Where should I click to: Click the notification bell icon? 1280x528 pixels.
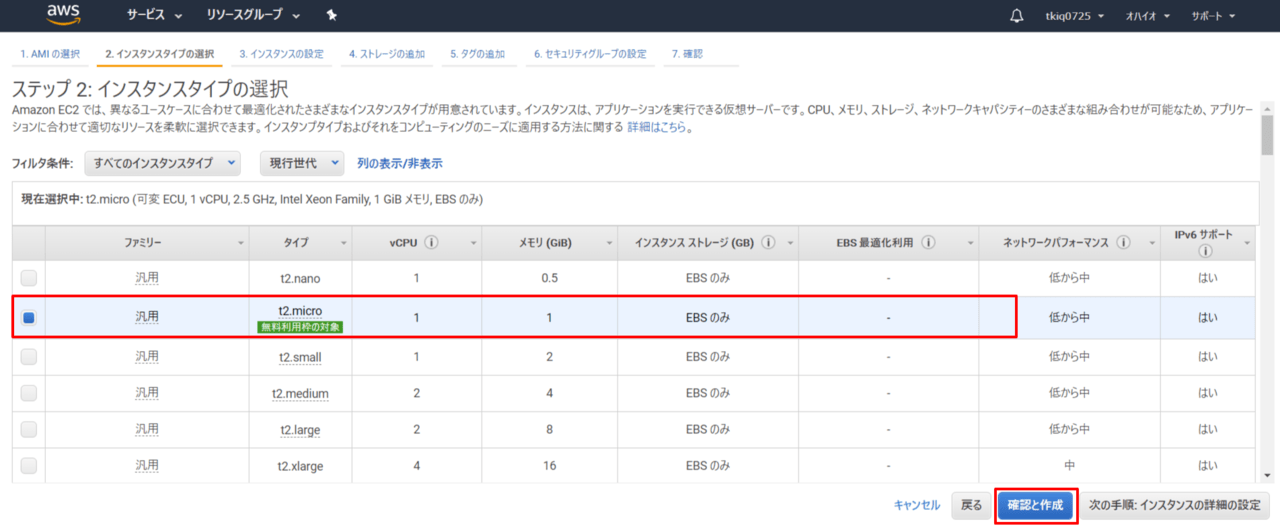pyautogui.click(x=1017, y=16)
